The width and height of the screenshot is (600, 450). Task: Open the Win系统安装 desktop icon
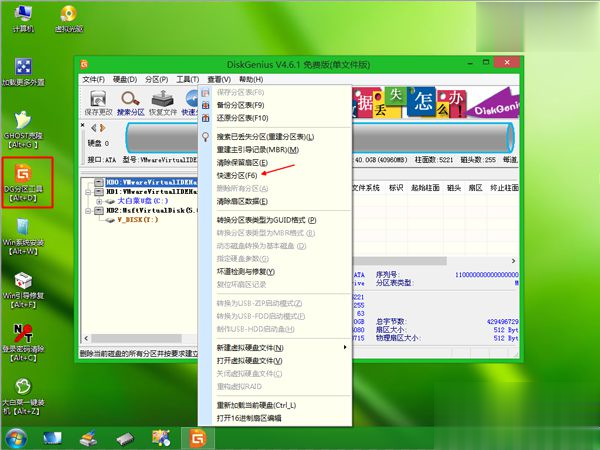click(x=22, y=234)
